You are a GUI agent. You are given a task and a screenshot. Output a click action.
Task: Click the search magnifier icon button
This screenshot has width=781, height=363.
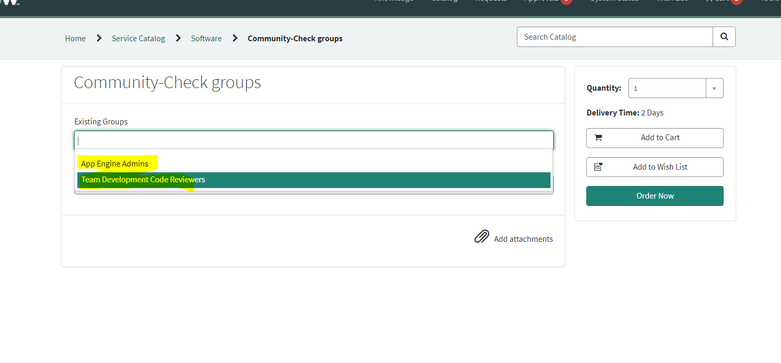click(724, 37)
